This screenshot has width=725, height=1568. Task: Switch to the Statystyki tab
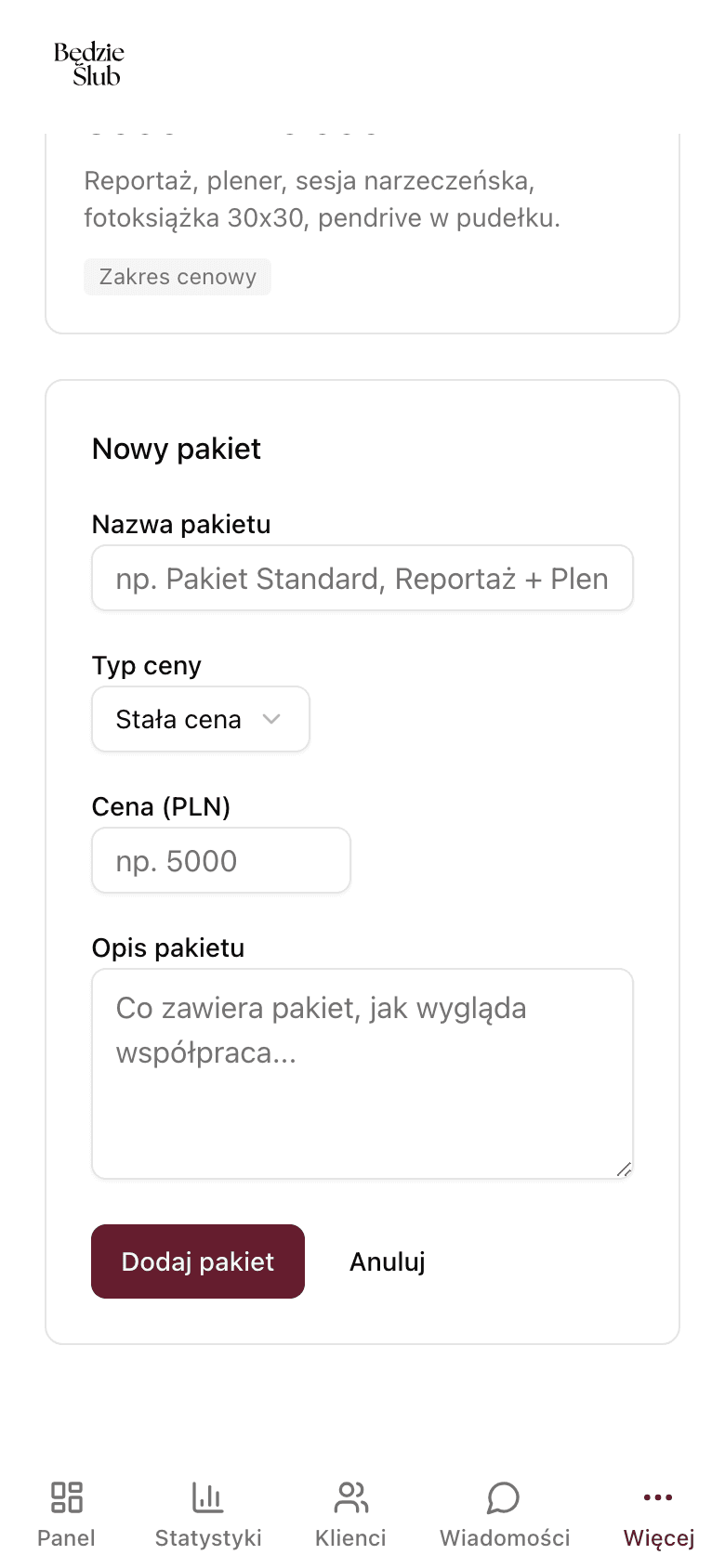click(208, 1514)
